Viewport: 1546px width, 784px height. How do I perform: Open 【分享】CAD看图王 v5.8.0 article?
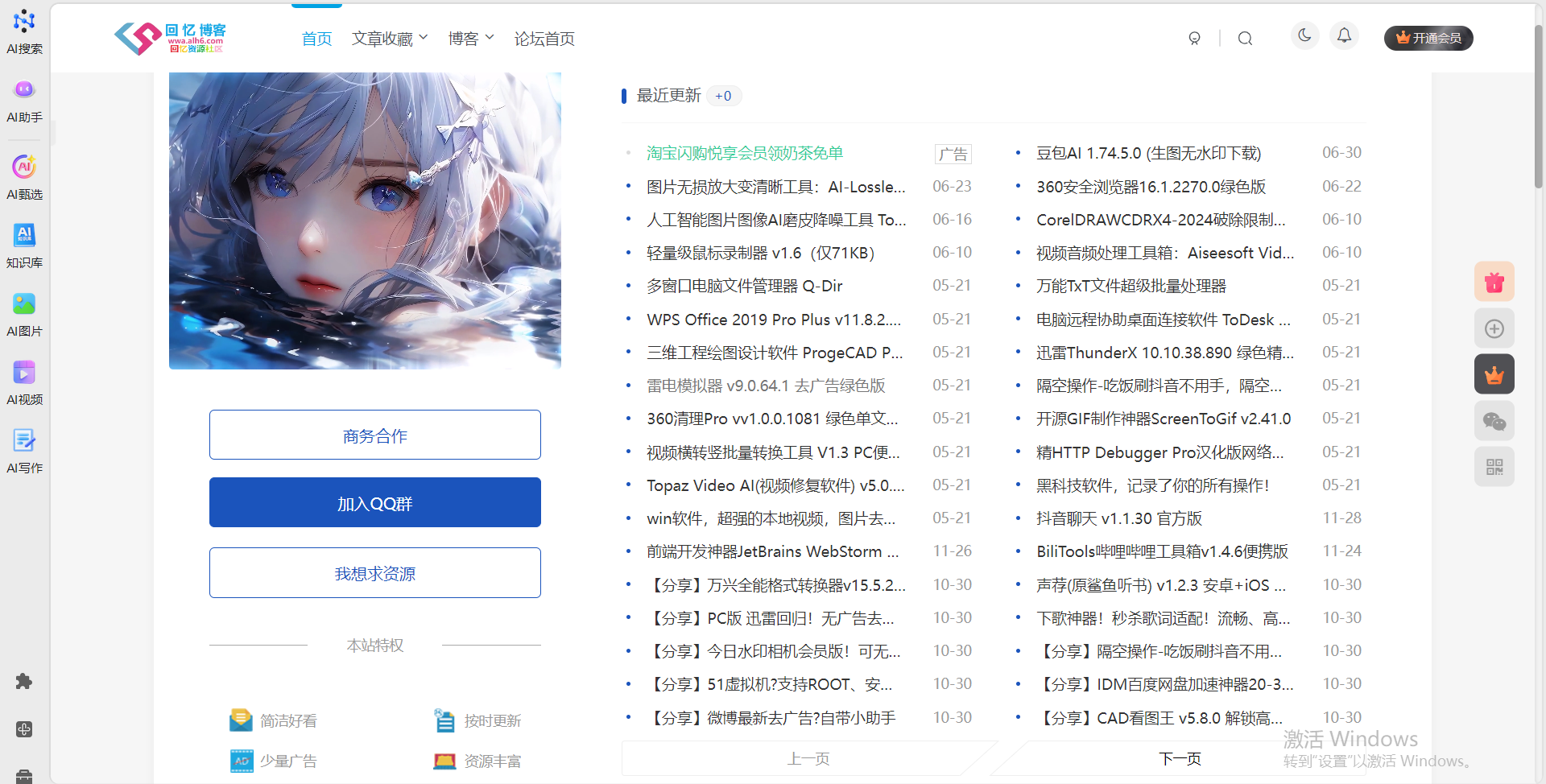1159,717
